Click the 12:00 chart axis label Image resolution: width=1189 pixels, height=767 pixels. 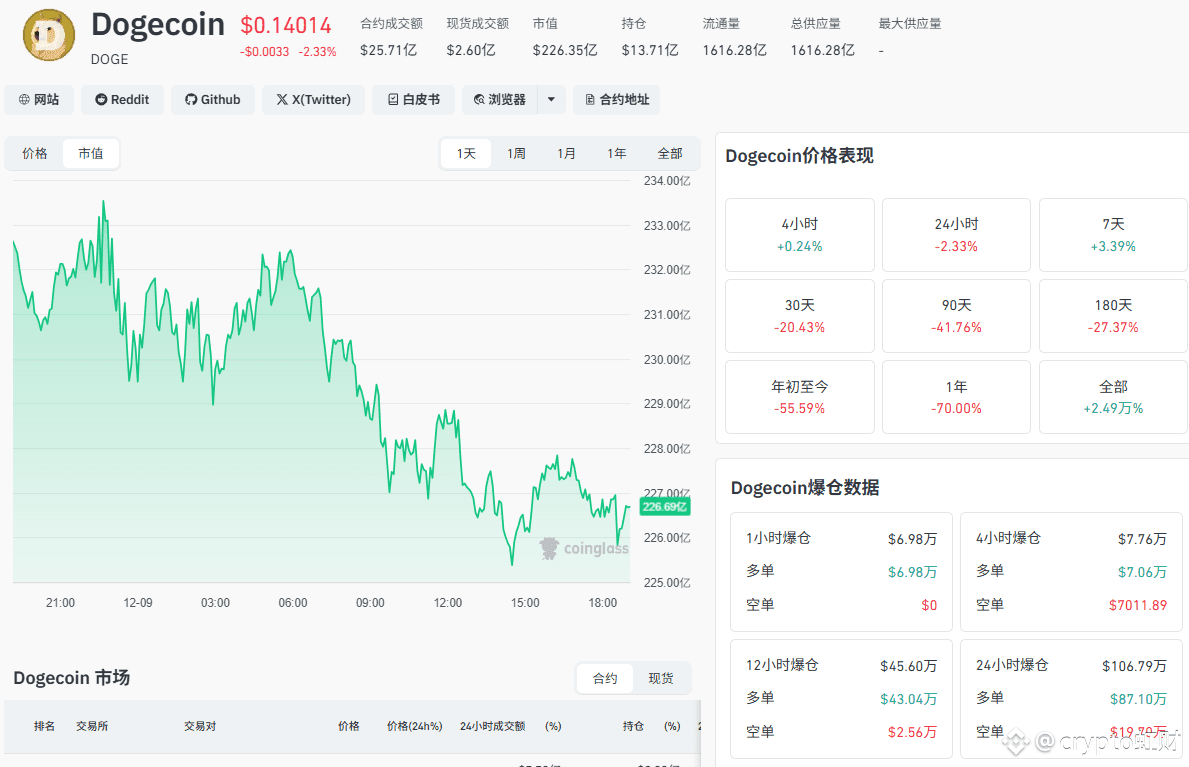pyautogui.click(x=447, y=602)
